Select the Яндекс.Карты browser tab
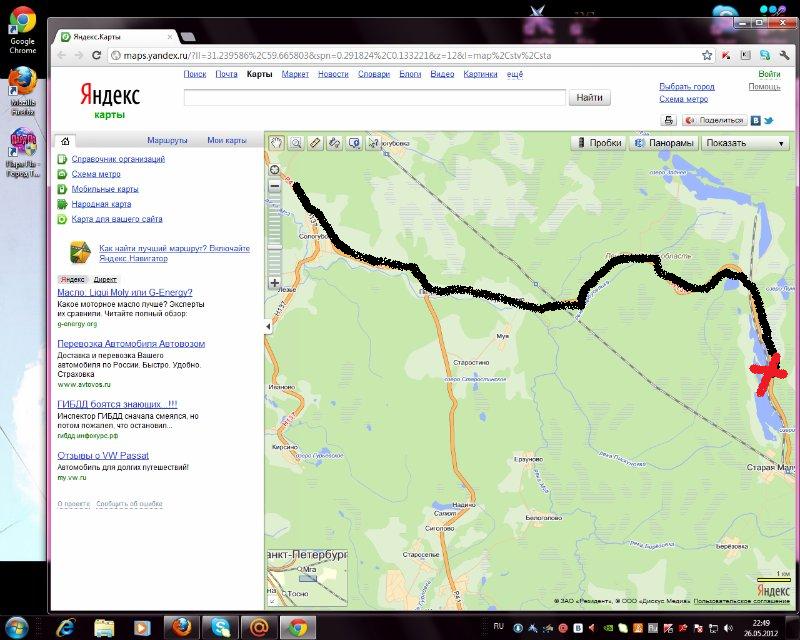Image resolution: width=800 pixels, height=640 pixels. pos(116,37)
